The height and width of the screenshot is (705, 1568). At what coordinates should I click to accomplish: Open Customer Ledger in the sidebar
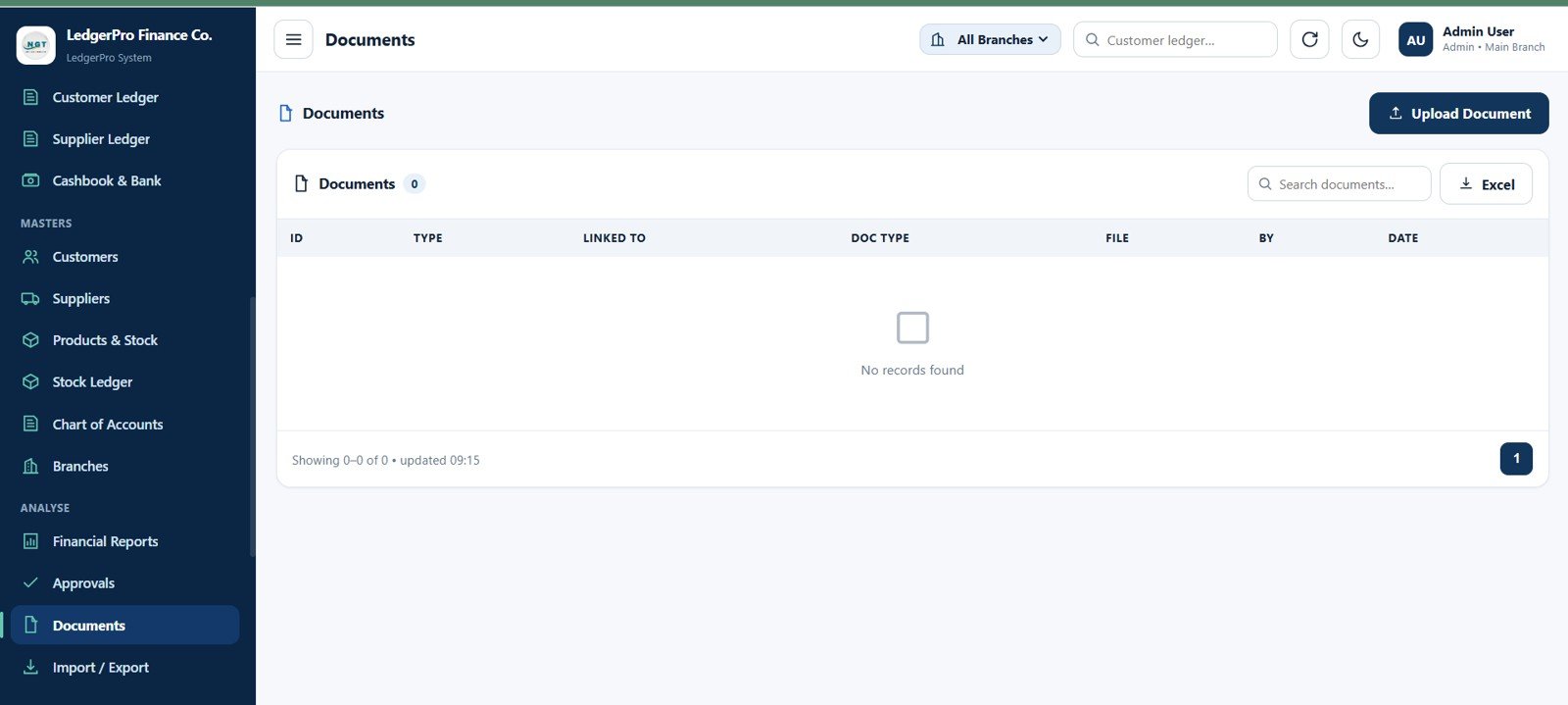coord(125,97)
